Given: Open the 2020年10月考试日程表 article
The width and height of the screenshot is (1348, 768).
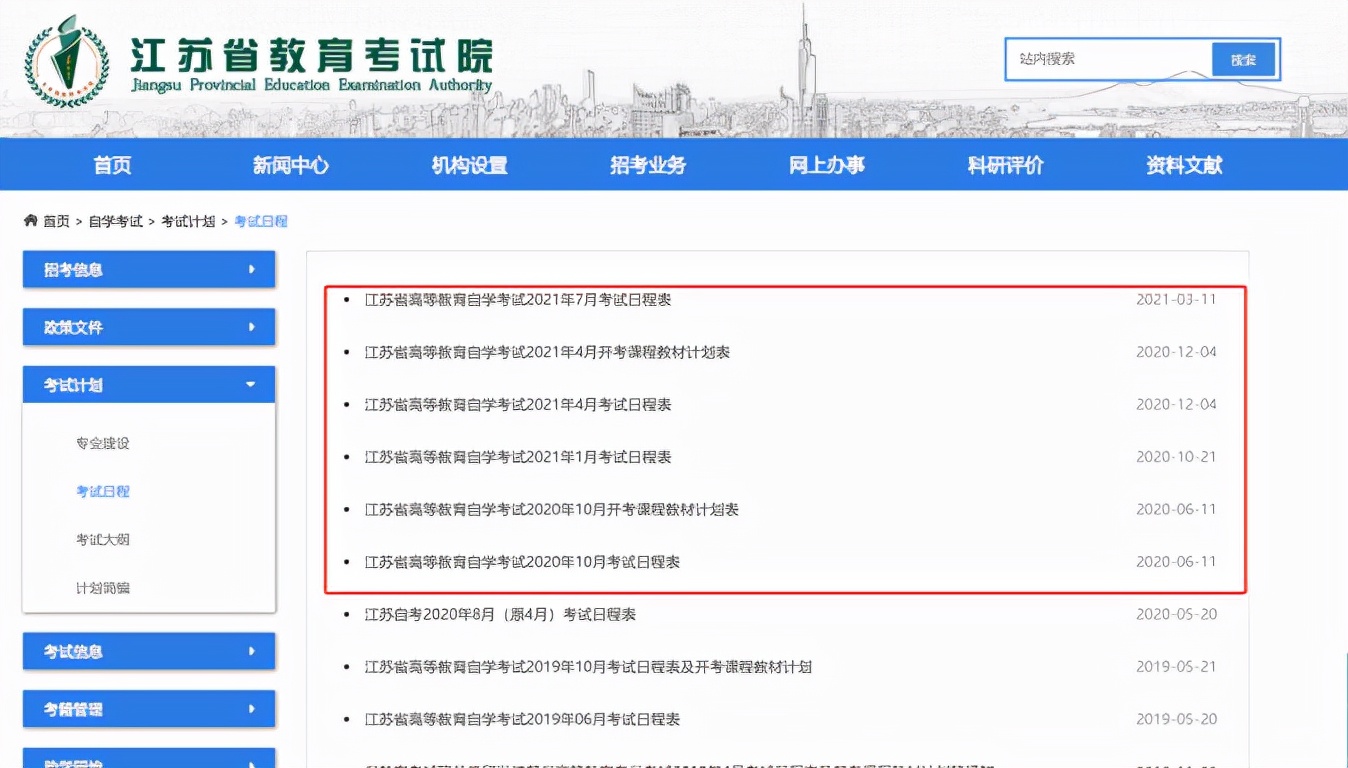Looking at the screenshot, I should tap(525, 561).
